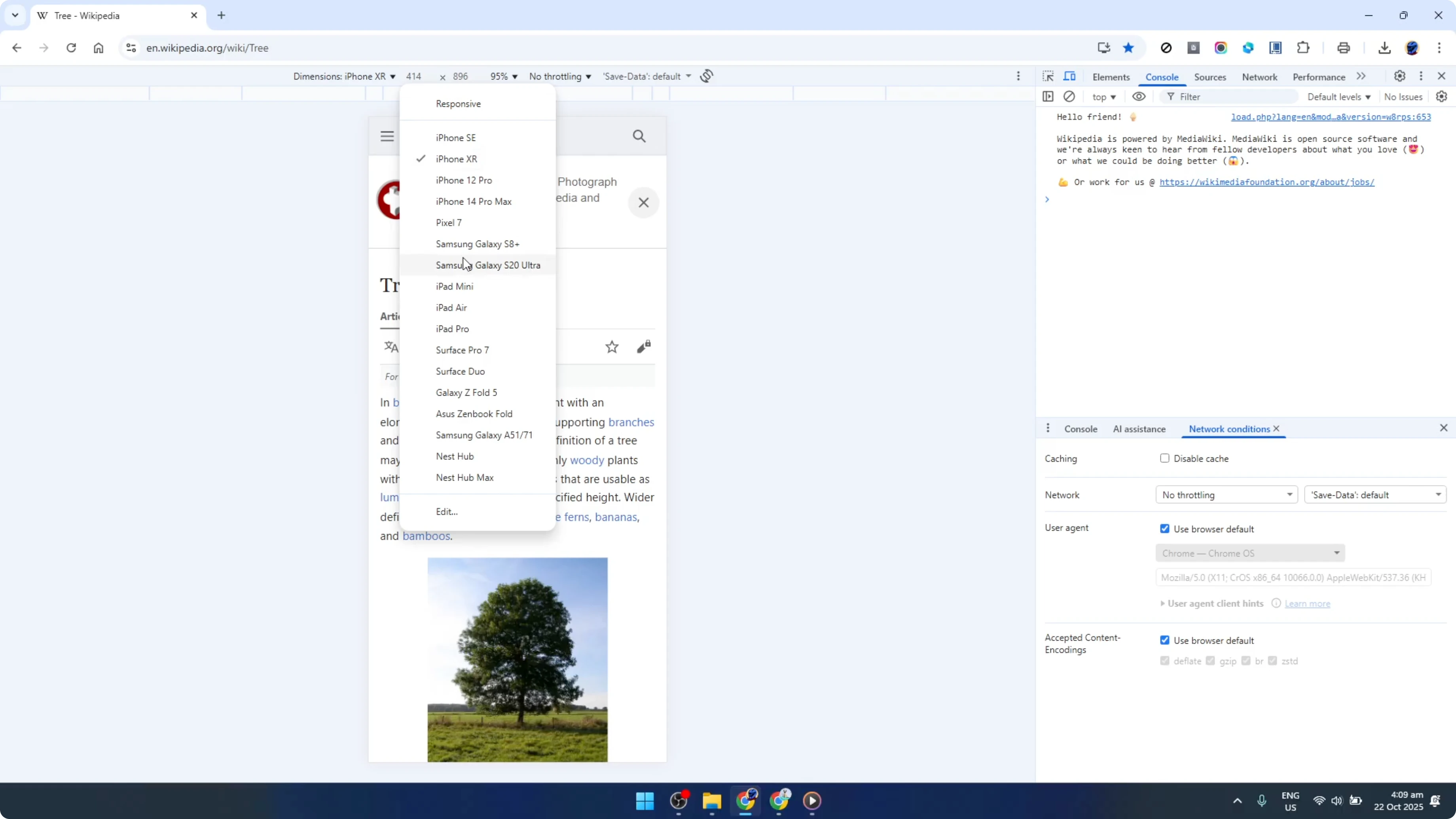This screenshot has height=819, width=1456.
Task: Uncheck the gzip encoding checkbox
Action: 1210,660
